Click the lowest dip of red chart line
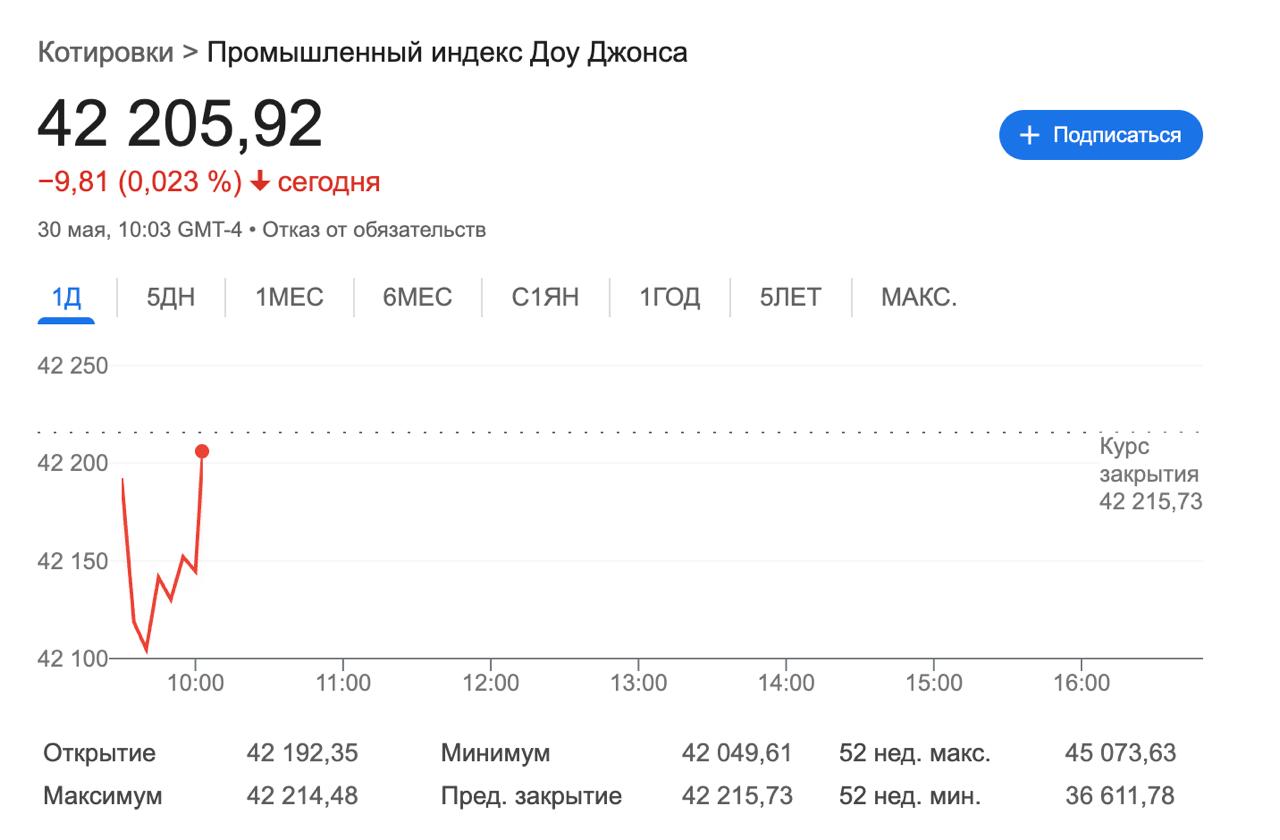 [x=146, y=650]
